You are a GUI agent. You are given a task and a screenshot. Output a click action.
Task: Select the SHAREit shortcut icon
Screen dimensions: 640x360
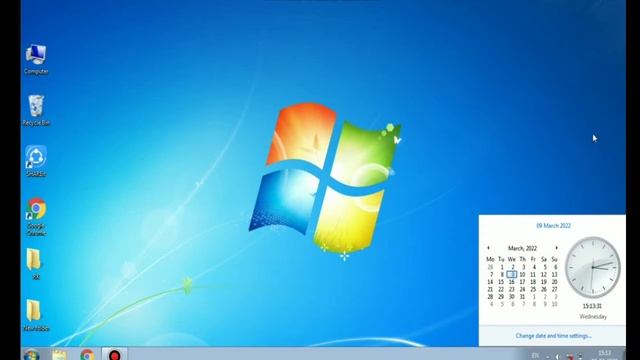36,161
